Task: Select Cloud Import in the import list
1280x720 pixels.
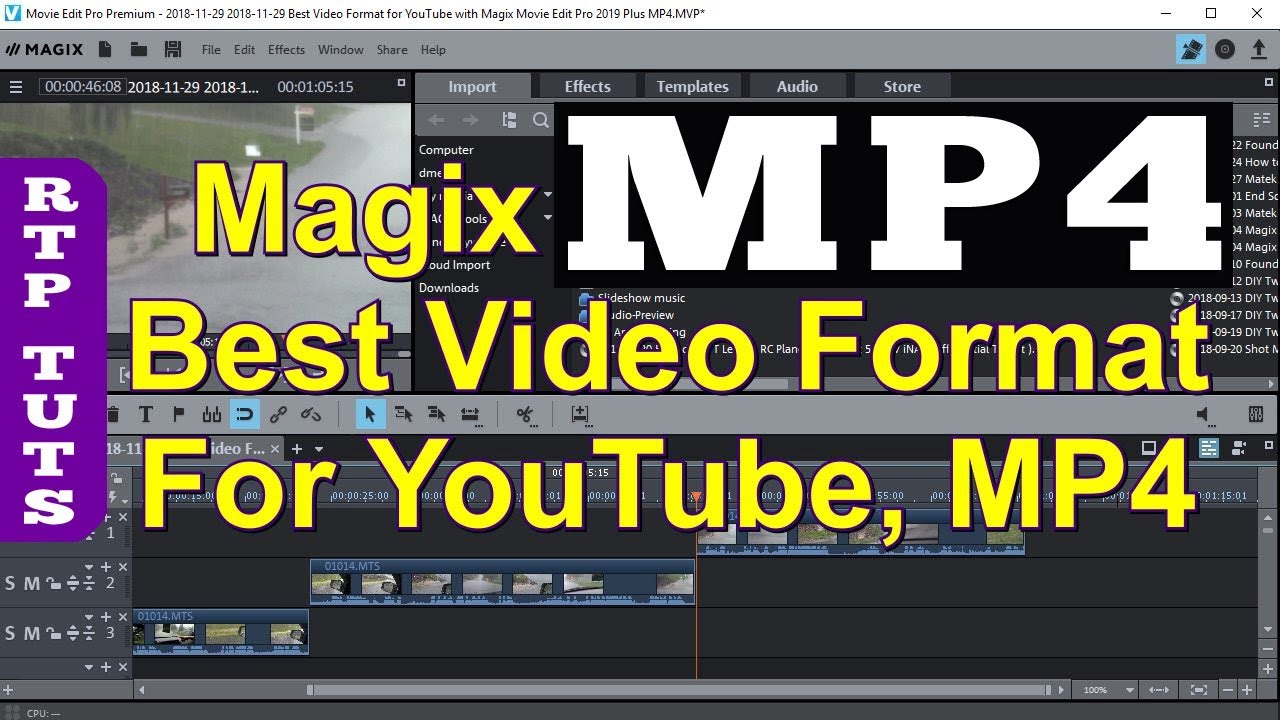Action: pyautogui.click(x=454, y=265)
